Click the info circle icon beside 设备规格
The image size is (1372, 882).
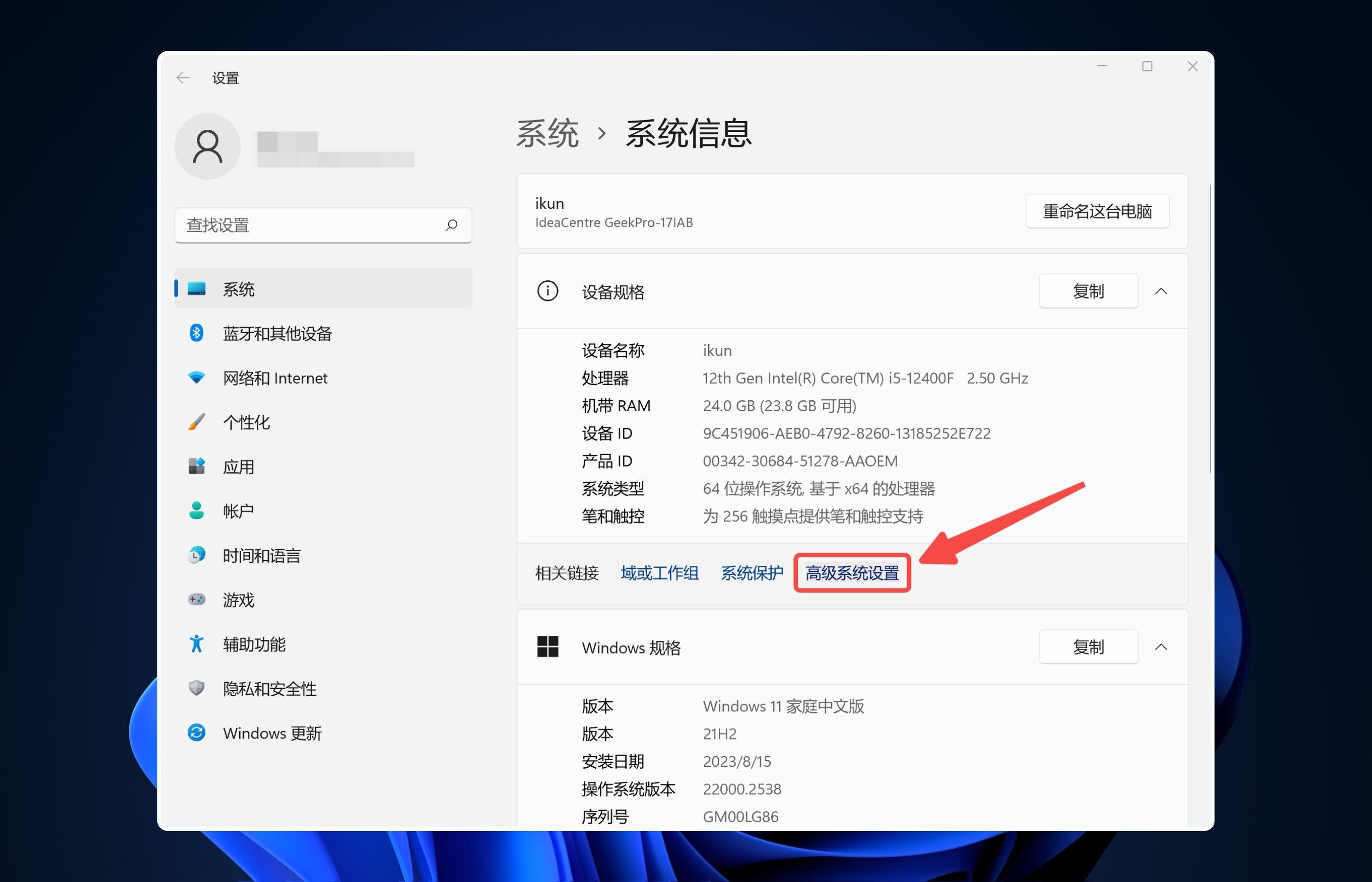click(x=547, y=291)
